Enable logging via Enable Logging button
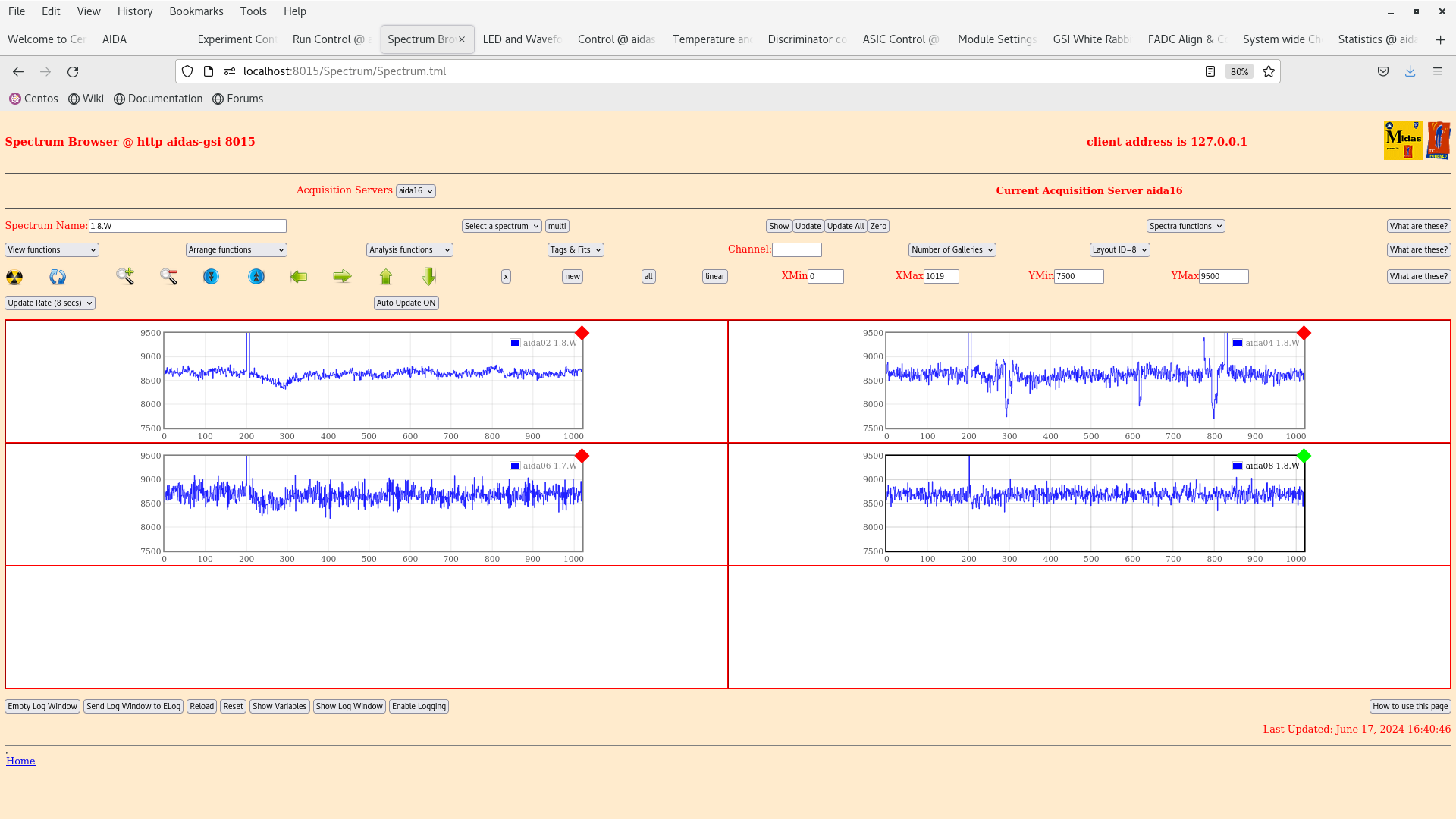Image resolution: width=1456 pixels, height=819 pixels. pyautogui.click(x=418, y=706)
